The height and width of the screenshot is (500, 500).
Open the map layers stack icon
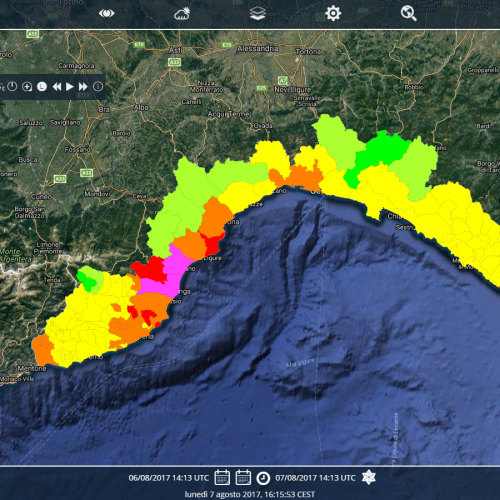pos(258,13)
